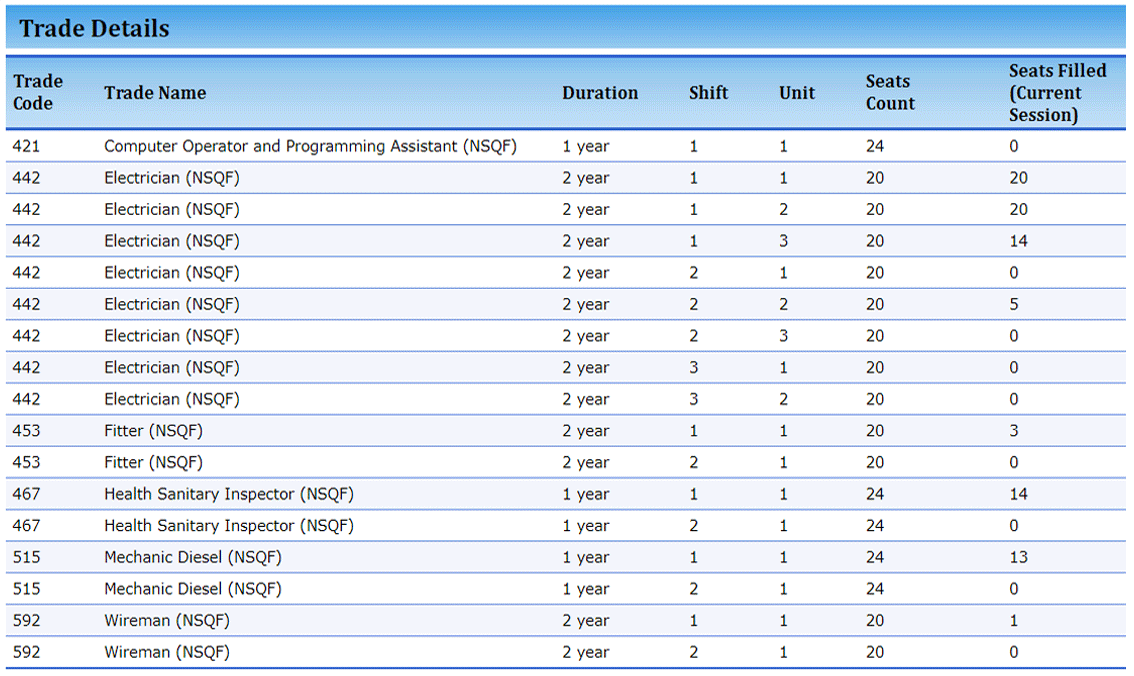1134x676 pixels.
Task: Select seats filled value 3 in Fitter row
Action: [x=1014, y=431]
